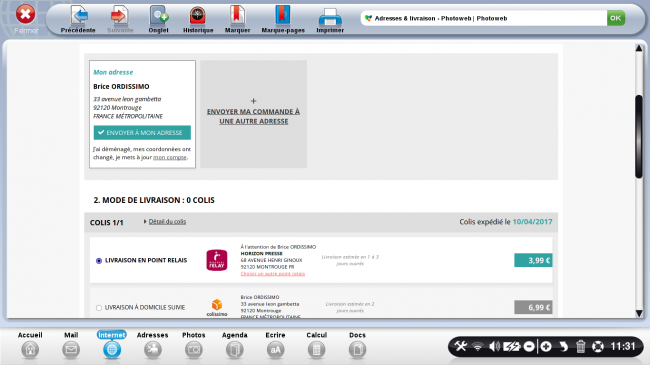
Task: Click Envoyer à mon adresse button
Action: (x=142, y=133)
